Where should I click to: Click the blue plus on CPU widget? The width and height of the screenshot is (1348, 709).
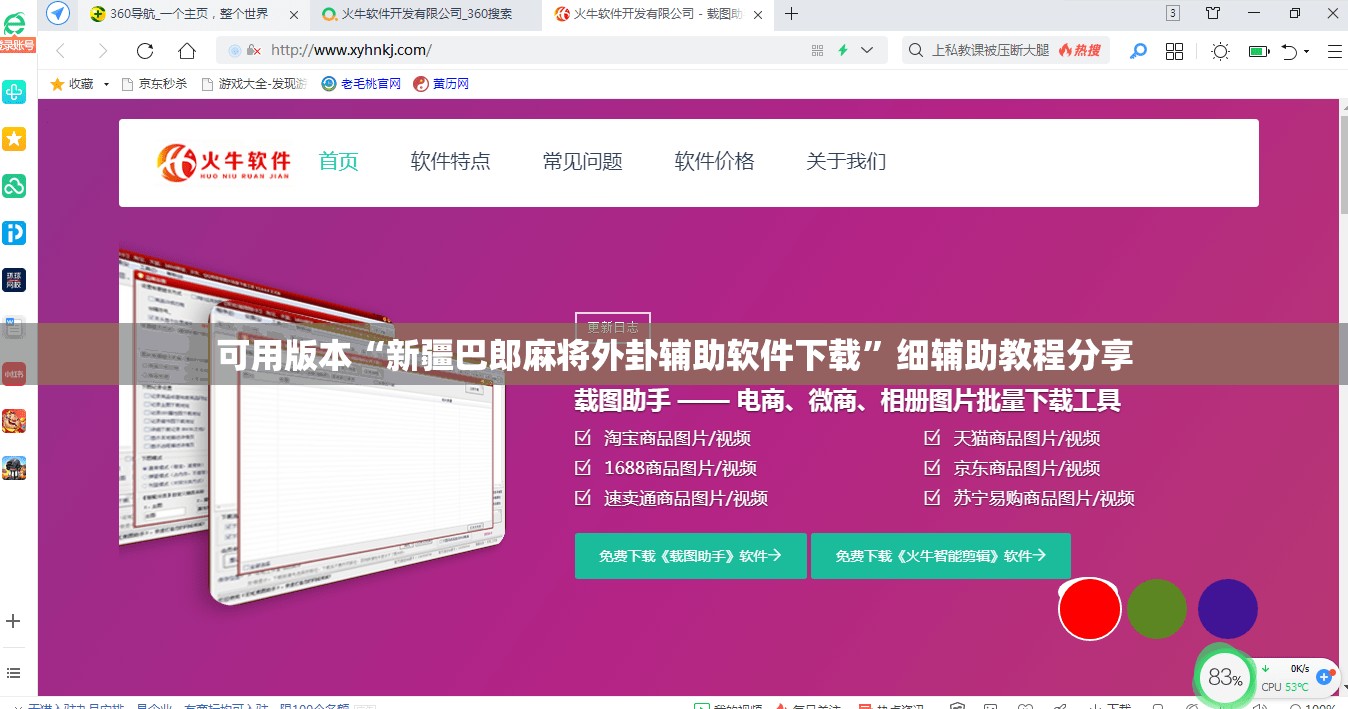tap(1325, 677)
